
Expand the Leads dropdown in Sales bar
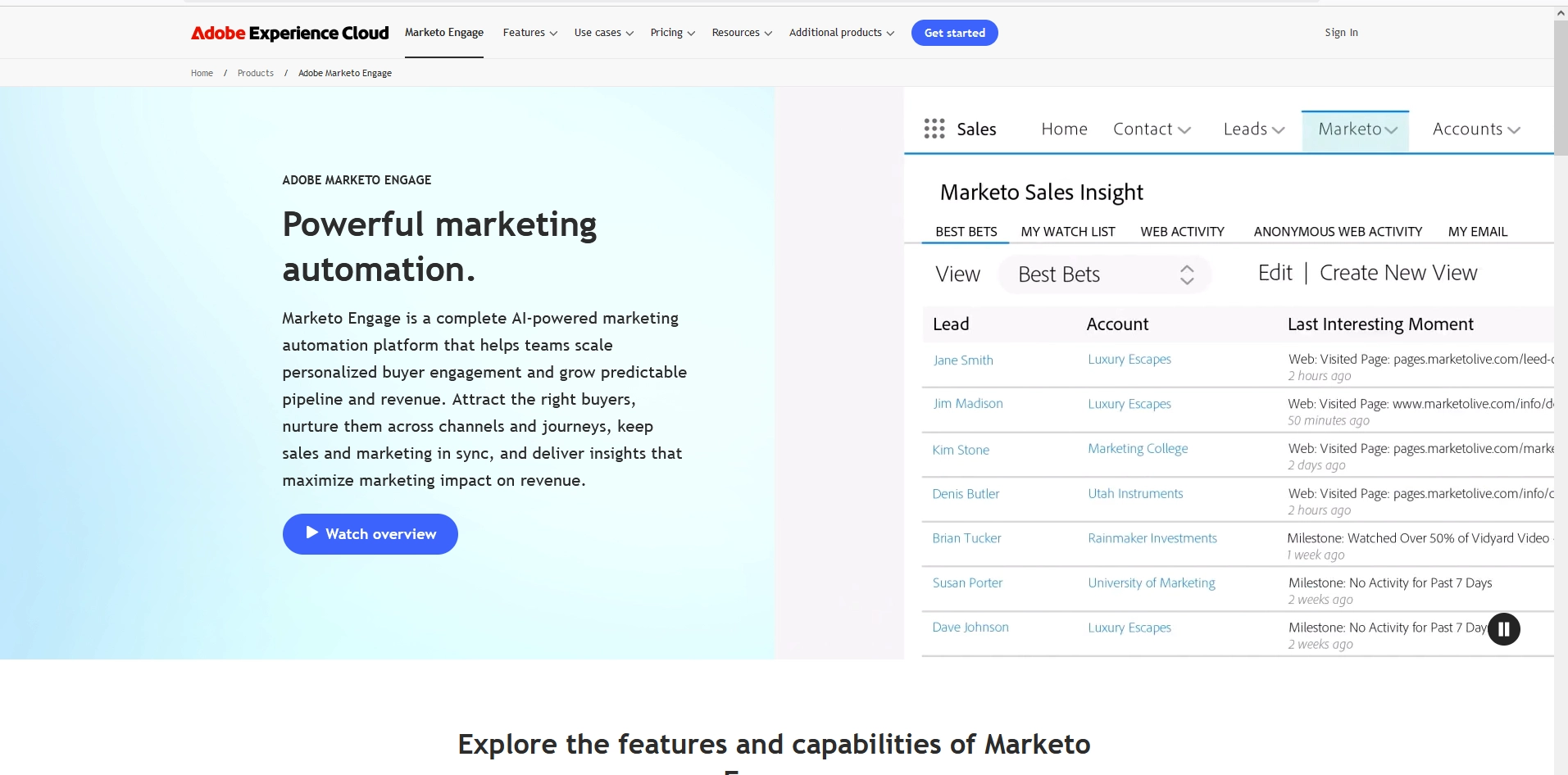[1254, 129]
